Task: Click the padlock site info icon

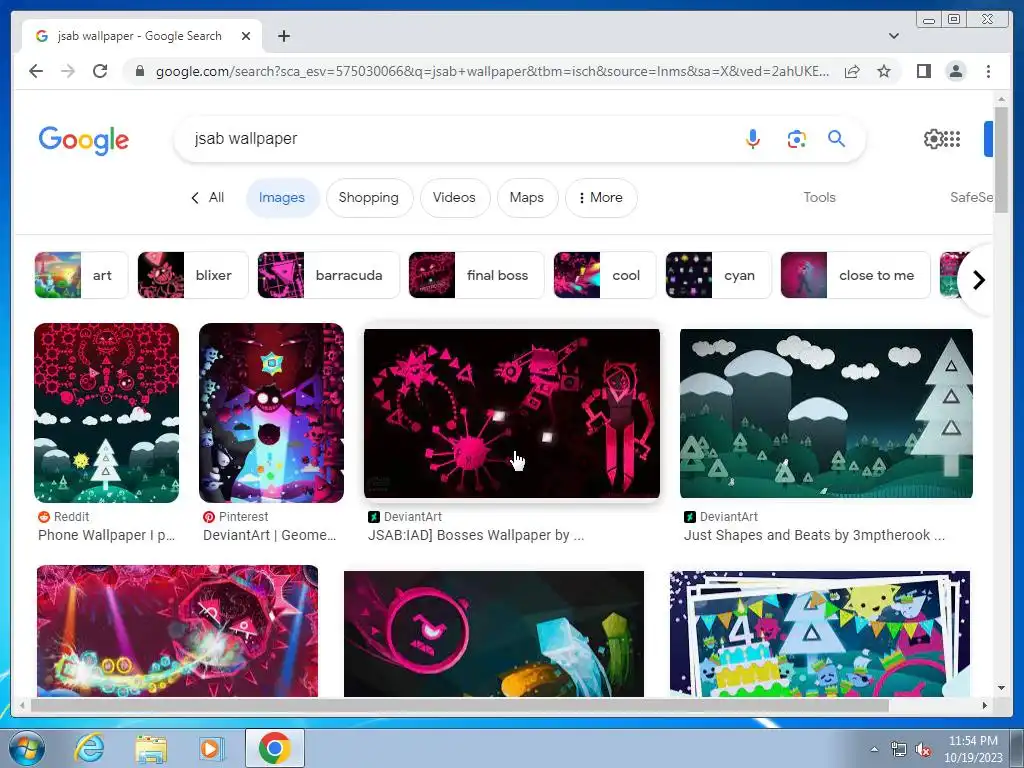Action: click(140, 71)
